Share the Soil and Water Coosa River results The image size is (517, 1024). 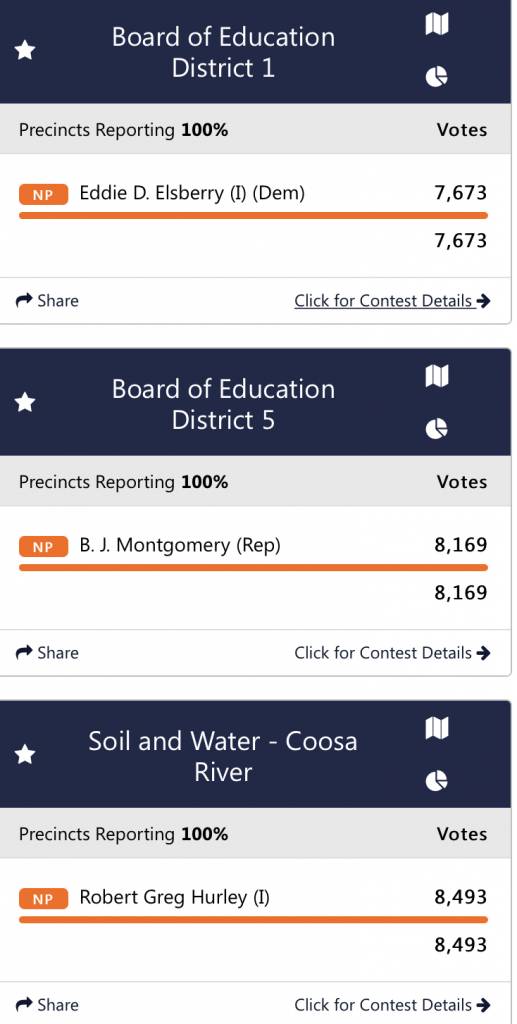[x=47, y=1004]
